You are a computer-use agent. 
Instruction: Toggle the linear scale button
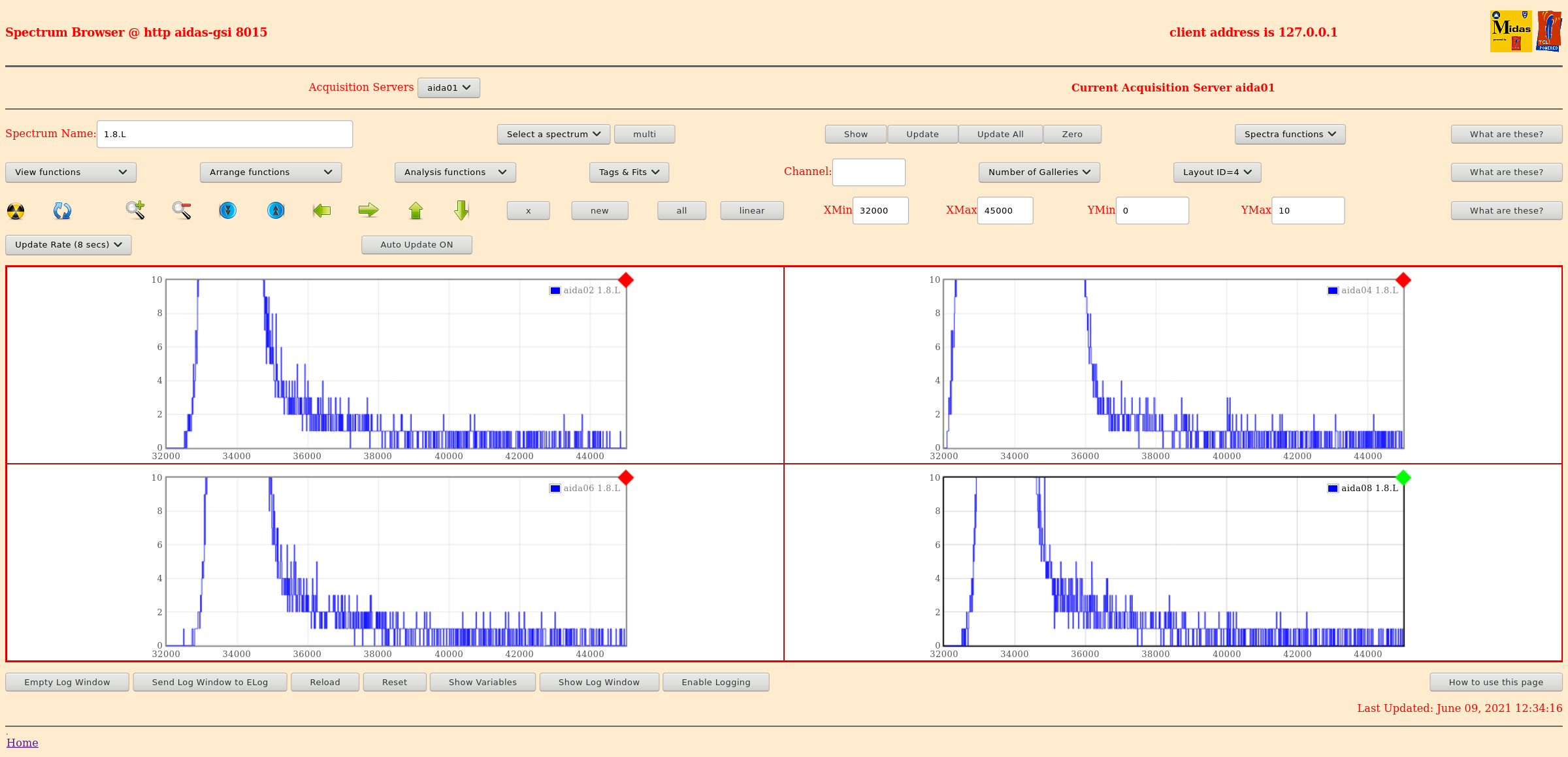coord(751,211)
